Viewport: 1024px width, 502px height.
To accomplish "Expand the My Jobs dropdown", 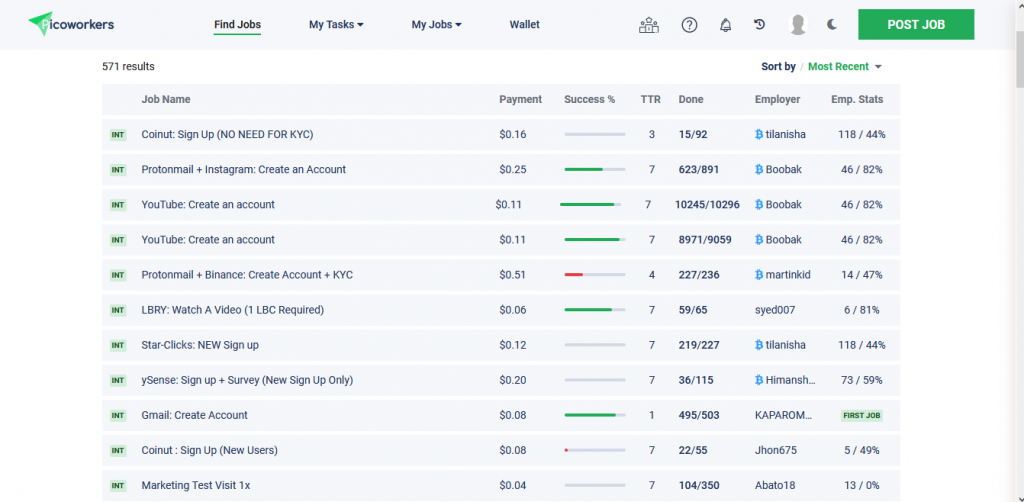I will tap(436, 24).
